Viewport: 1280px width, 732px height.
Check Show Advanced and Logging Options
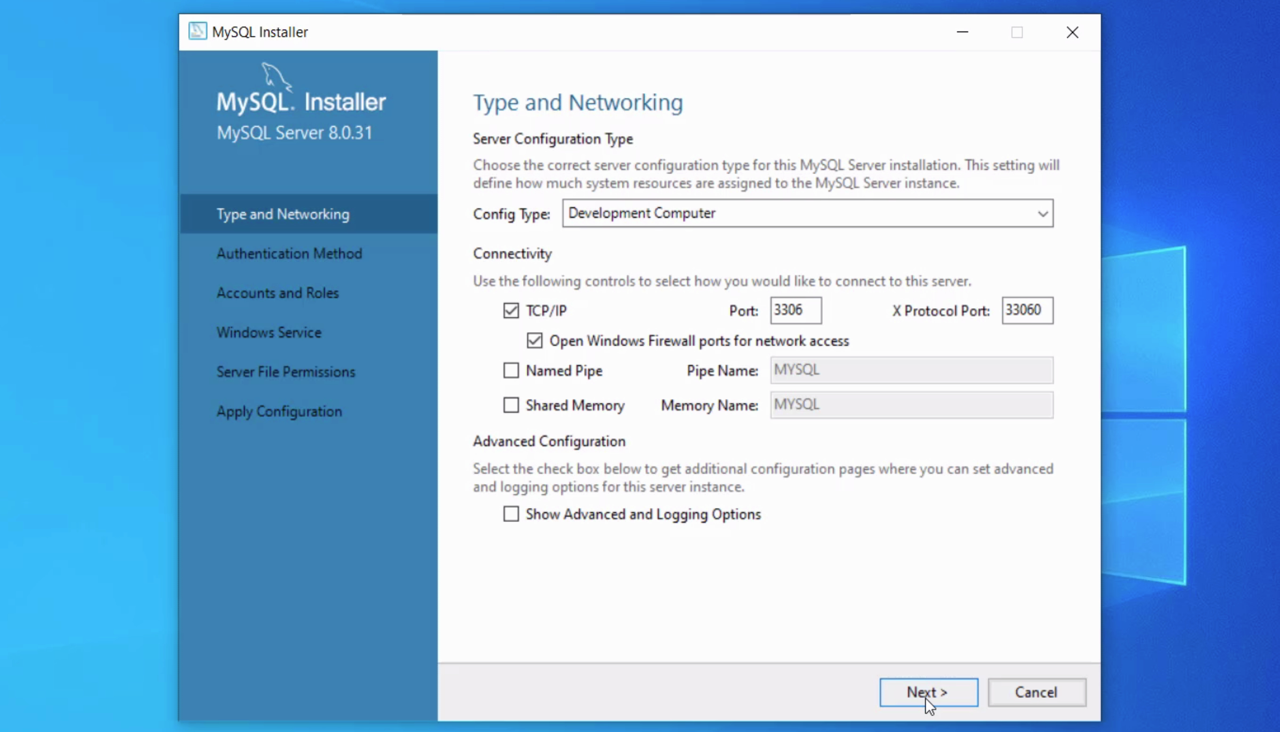coord(511,514)
